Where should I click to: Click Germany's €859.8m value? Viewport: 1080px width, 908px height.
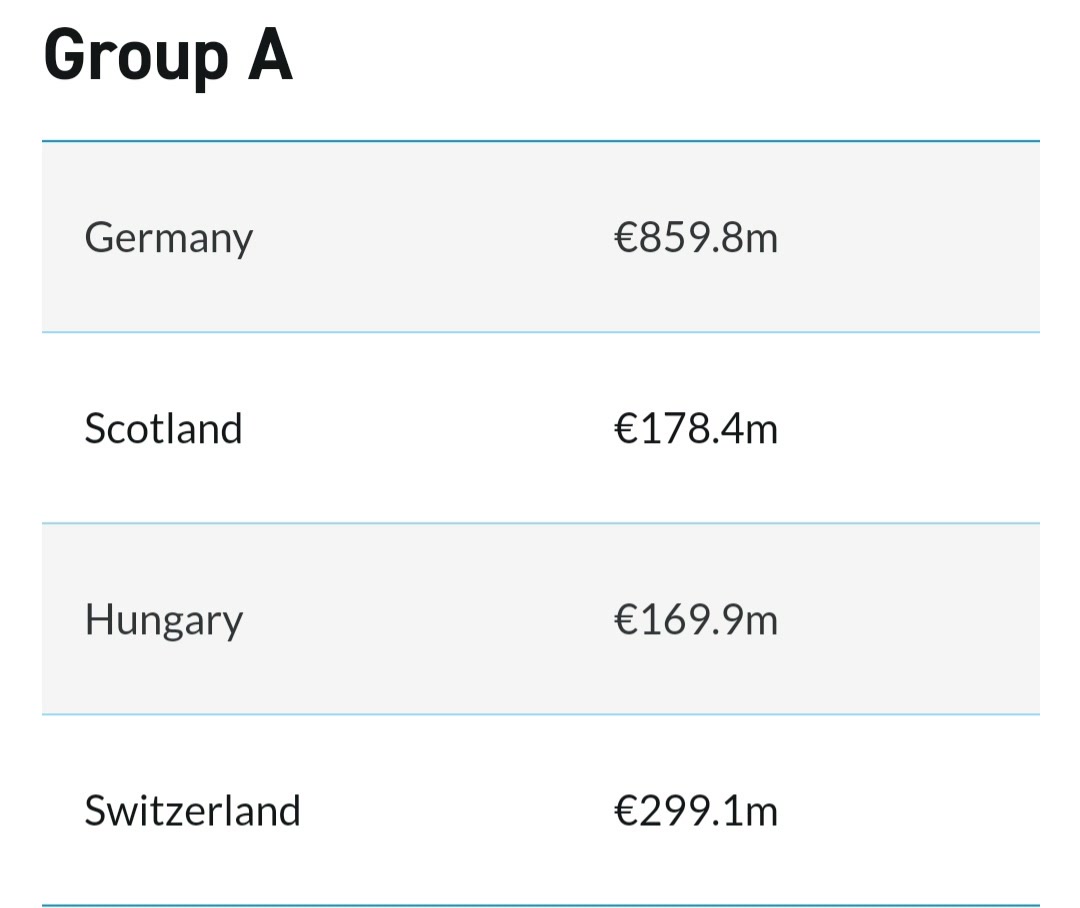coord(696,238)
